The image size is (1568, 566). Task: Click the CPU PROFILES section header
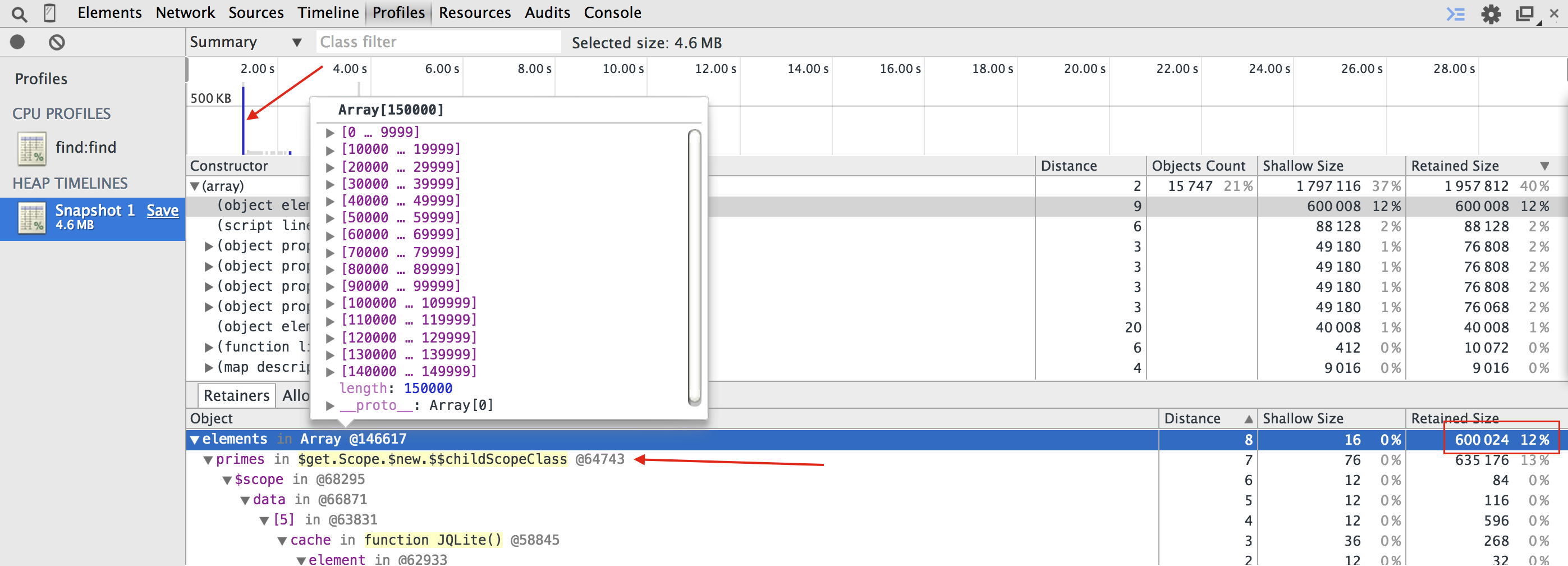coord(62,114)
